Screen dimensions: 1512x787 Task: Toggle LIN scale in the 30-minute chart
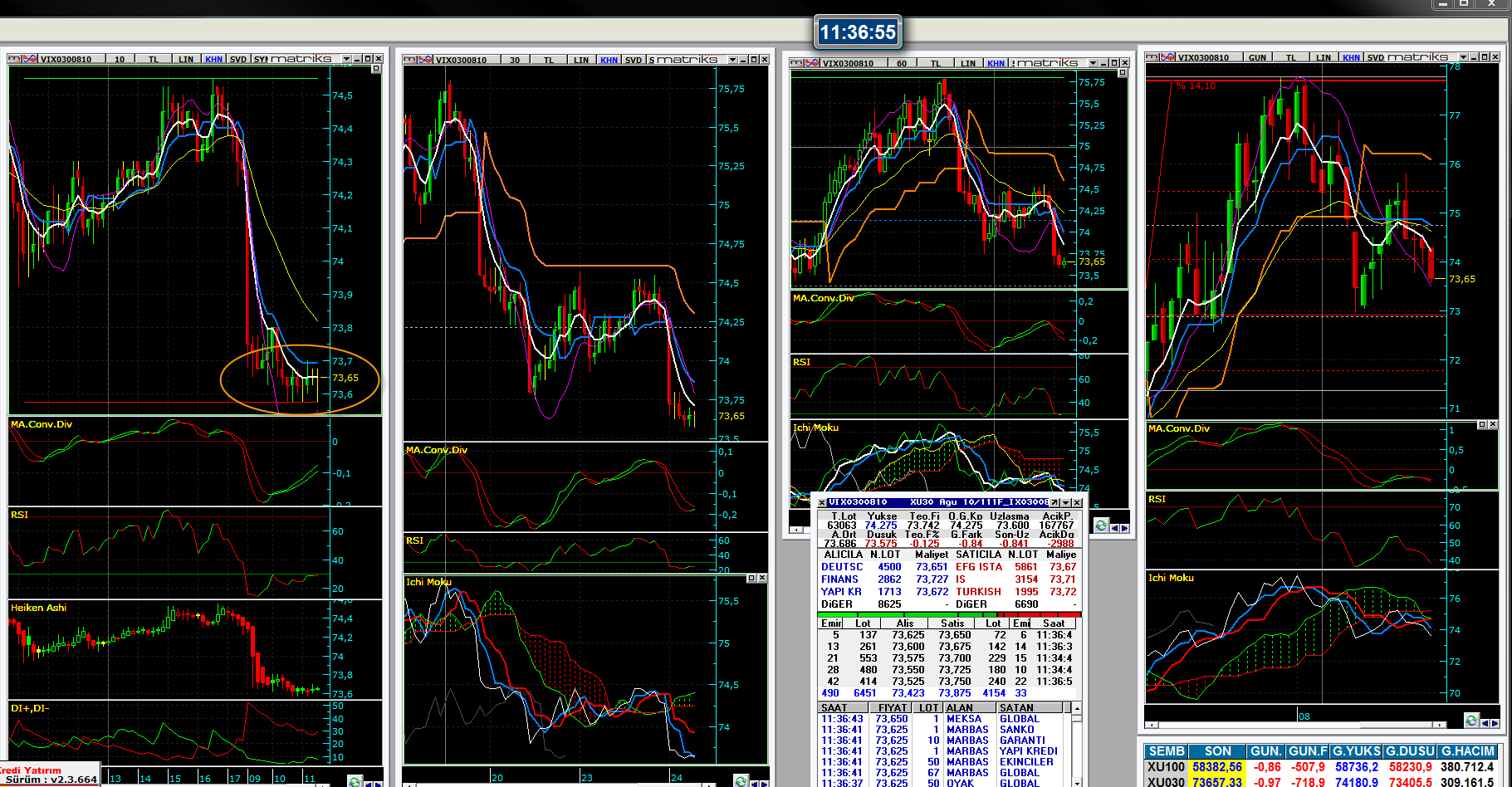580,60
